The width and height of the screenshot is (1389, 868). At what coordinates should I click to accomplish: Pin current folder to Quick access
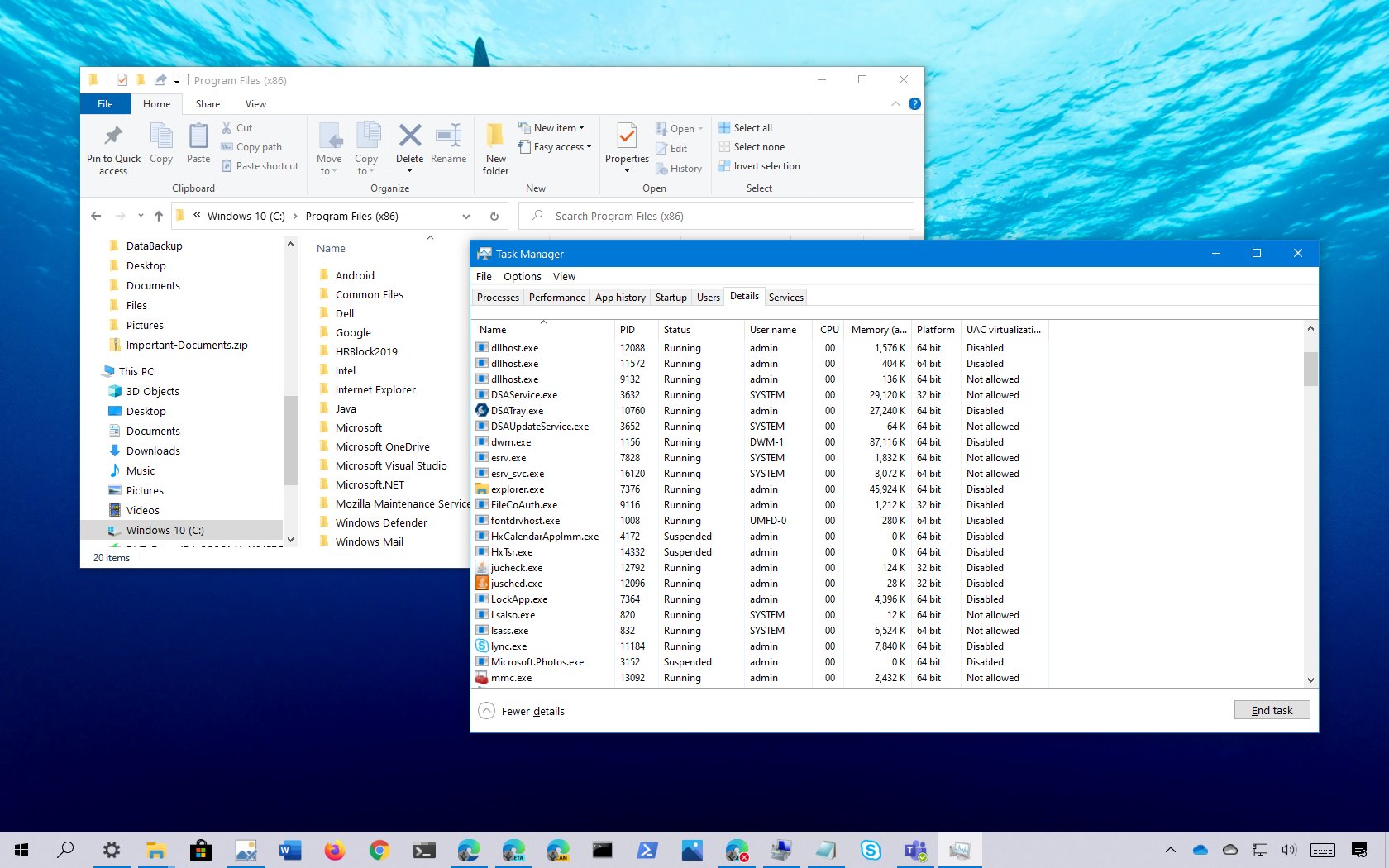point(113,149)
